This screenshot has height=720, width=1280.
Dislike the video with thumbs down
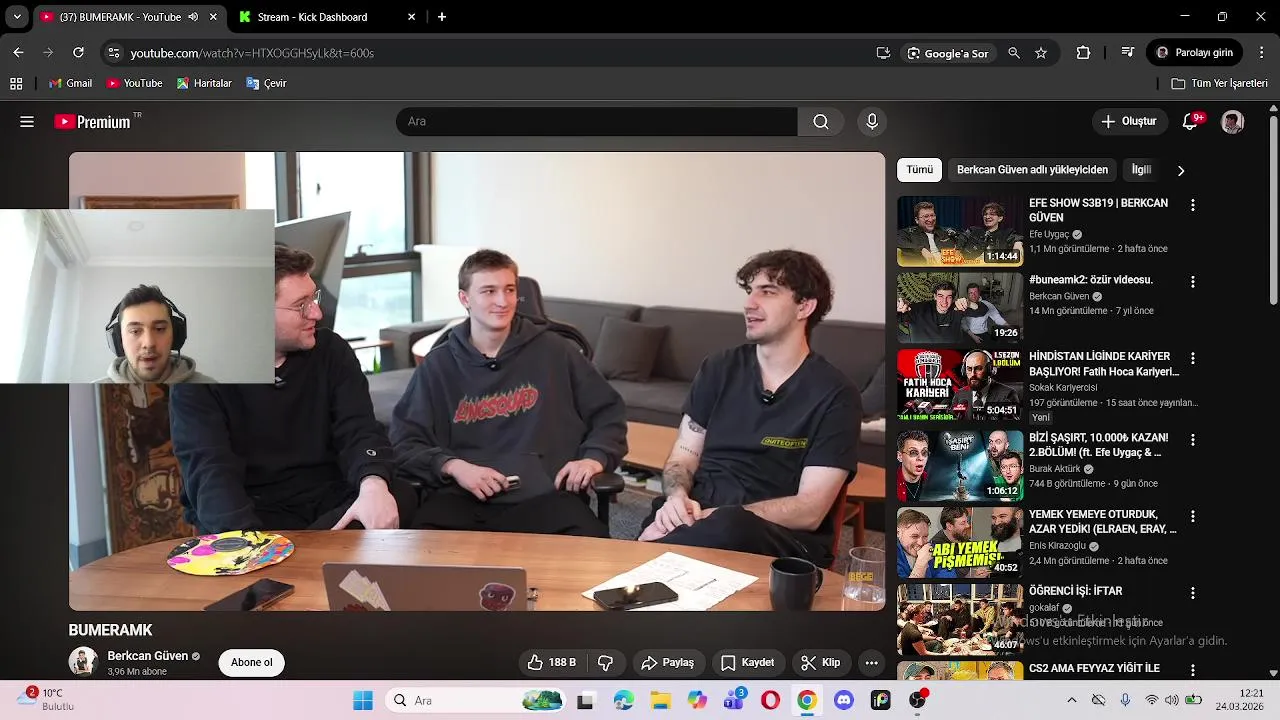(605, 662)
